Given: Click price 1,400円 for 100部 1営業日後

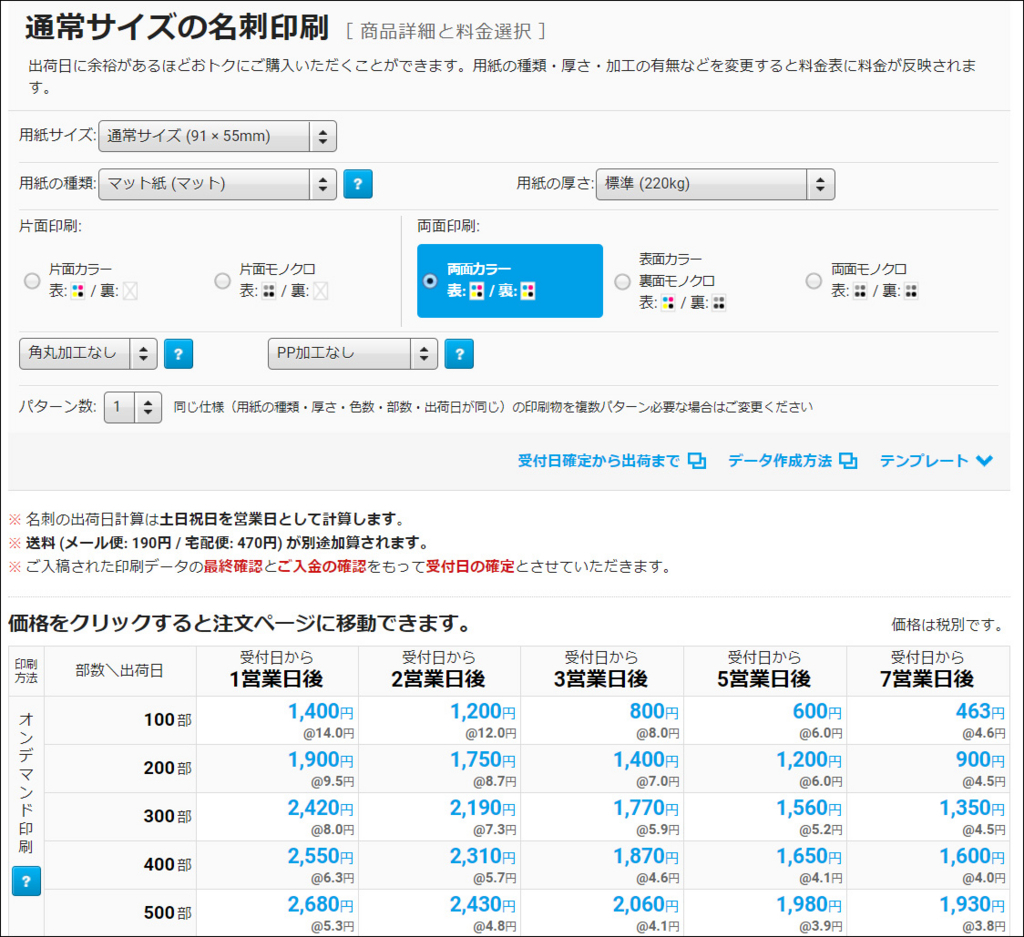Looking at the screenshot, I should coord(321,712).
